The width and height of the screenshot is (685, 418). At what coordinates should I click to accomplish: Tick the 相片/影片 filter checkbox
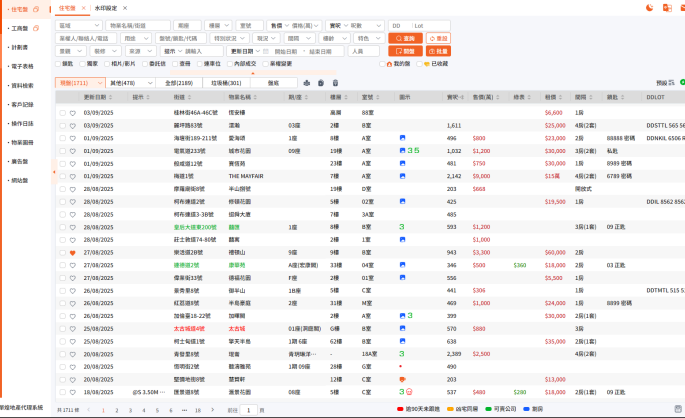tap(107, 64)
